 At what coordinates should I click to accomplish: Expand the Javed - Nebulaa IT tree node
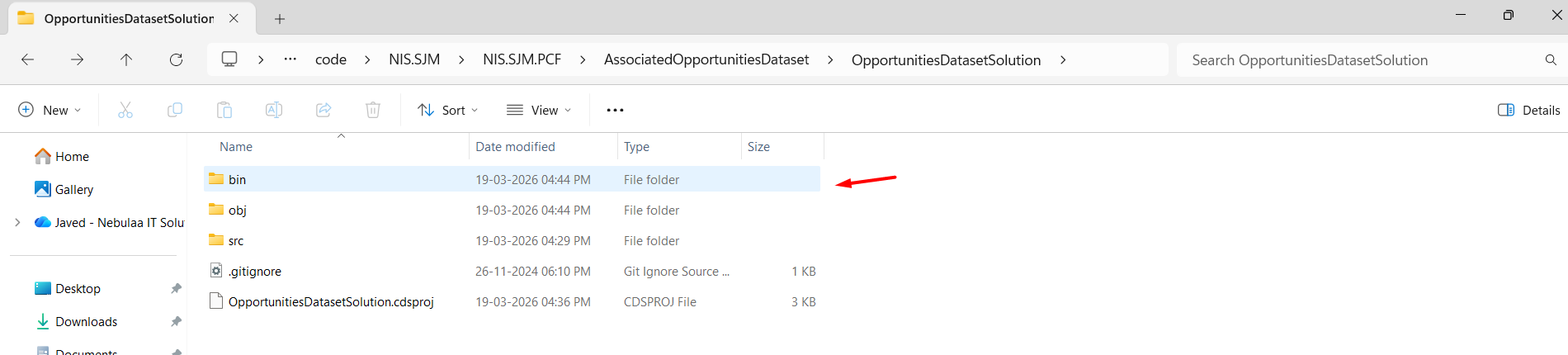(17, 223)
